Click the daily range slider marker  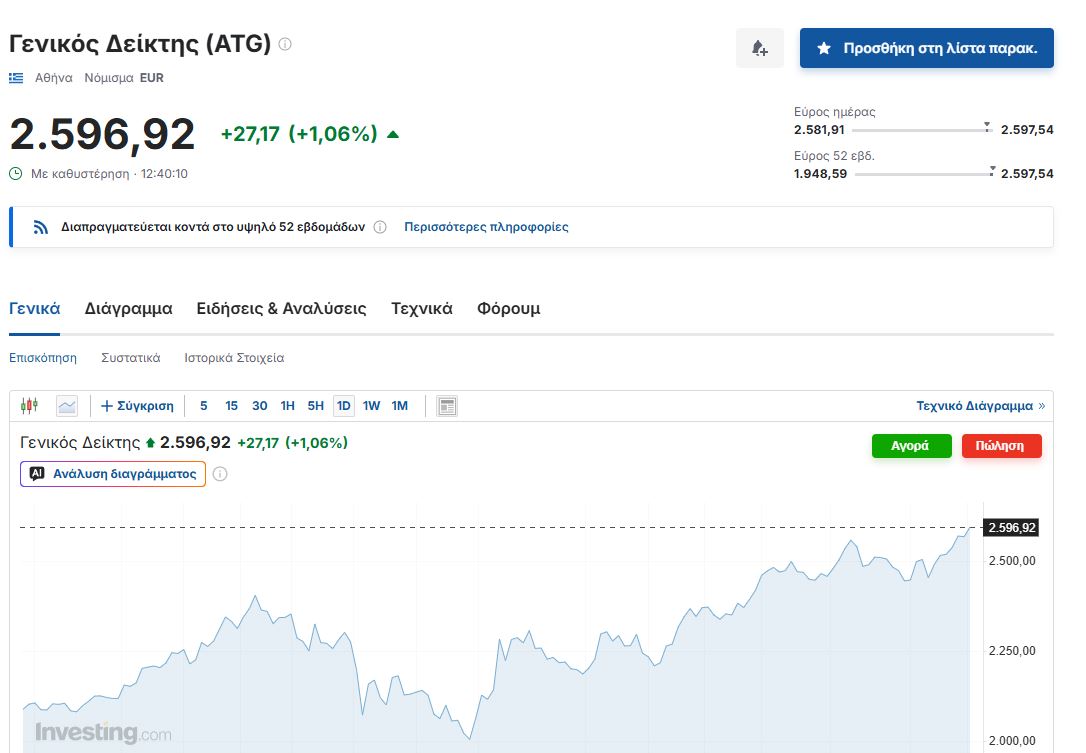tap(987, 127)
